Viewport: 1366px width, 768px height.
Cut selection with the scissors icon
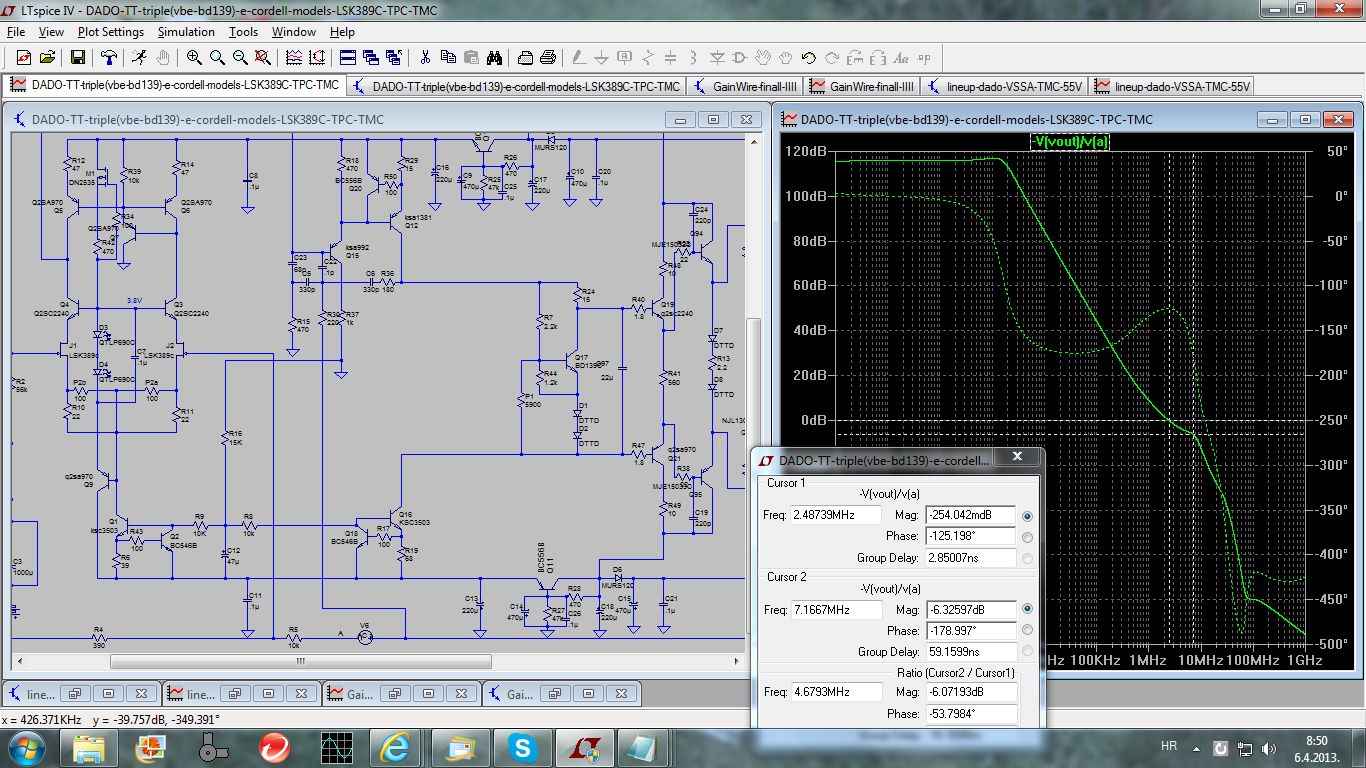pos(425,57)
